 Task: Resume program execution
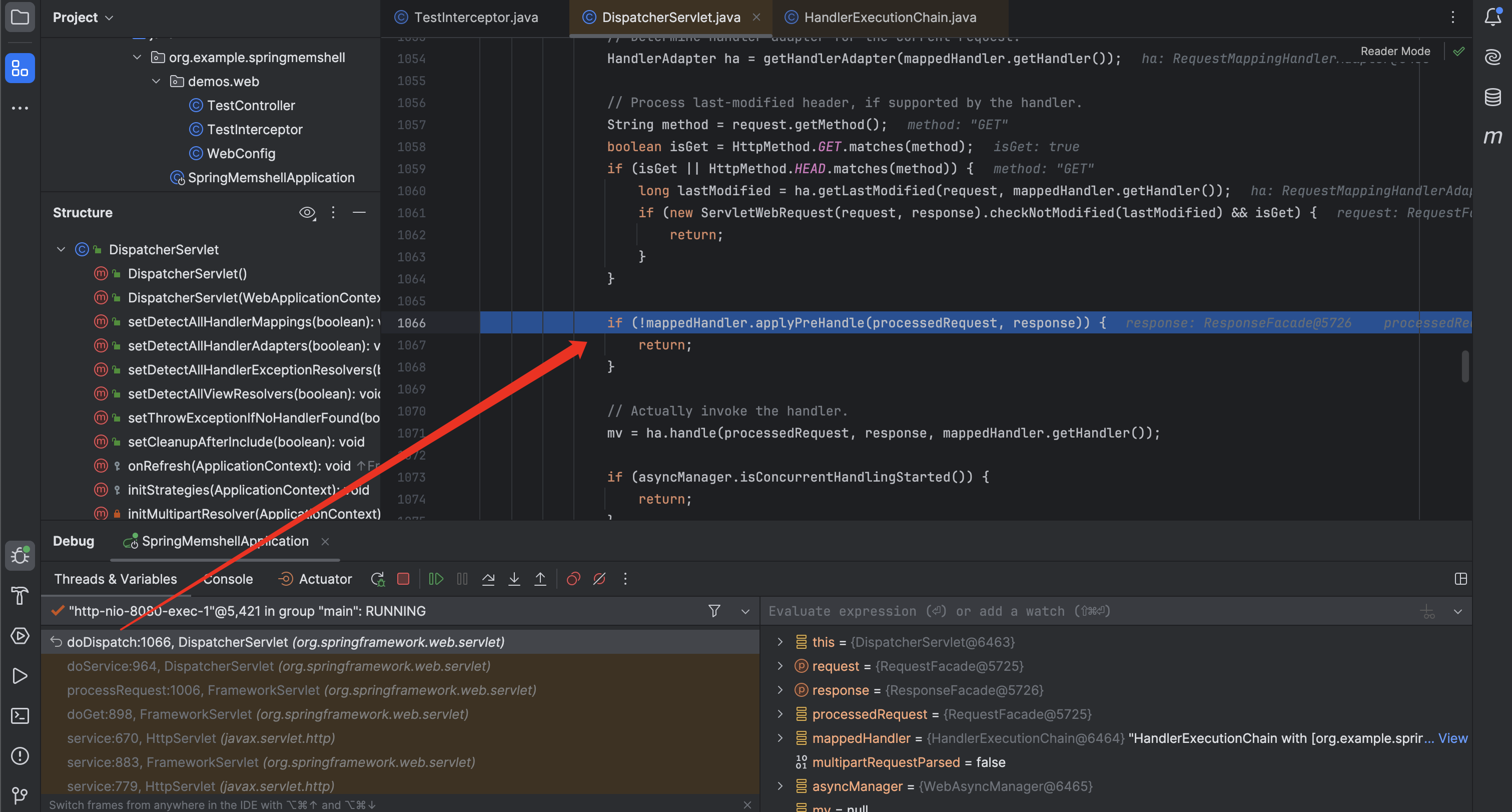(x=436, y=579)
